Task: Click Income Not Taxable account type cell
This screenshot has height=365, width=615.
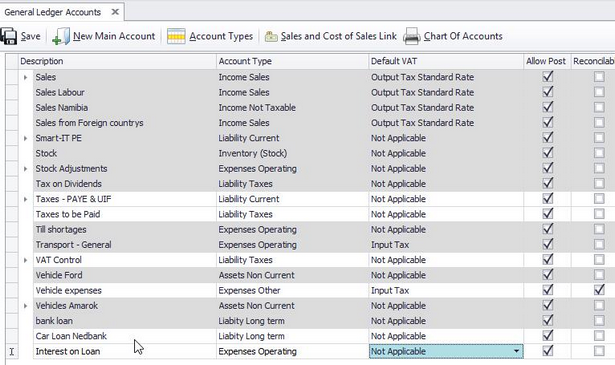Action: point(292,108)
